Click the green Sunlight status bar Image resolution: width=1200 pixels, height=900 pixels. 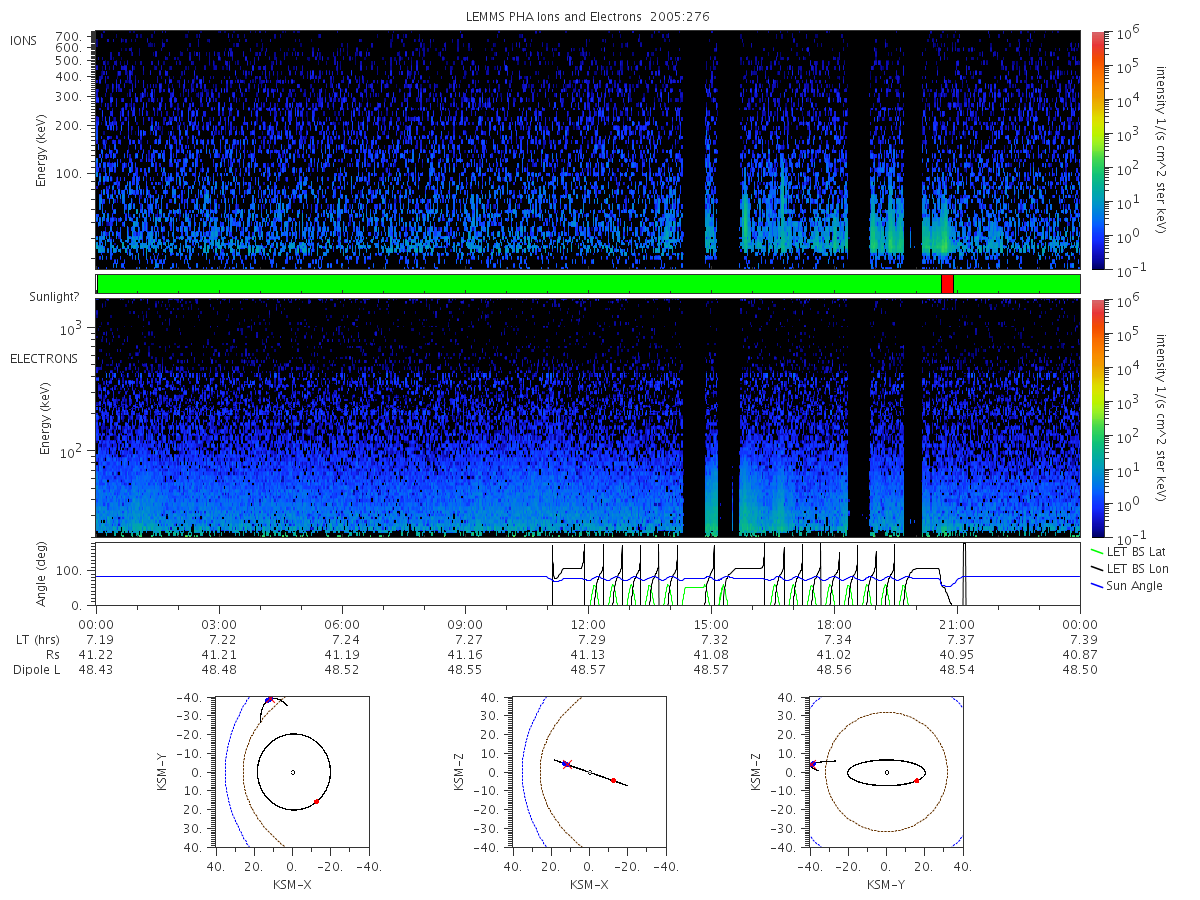click(588, 284)
